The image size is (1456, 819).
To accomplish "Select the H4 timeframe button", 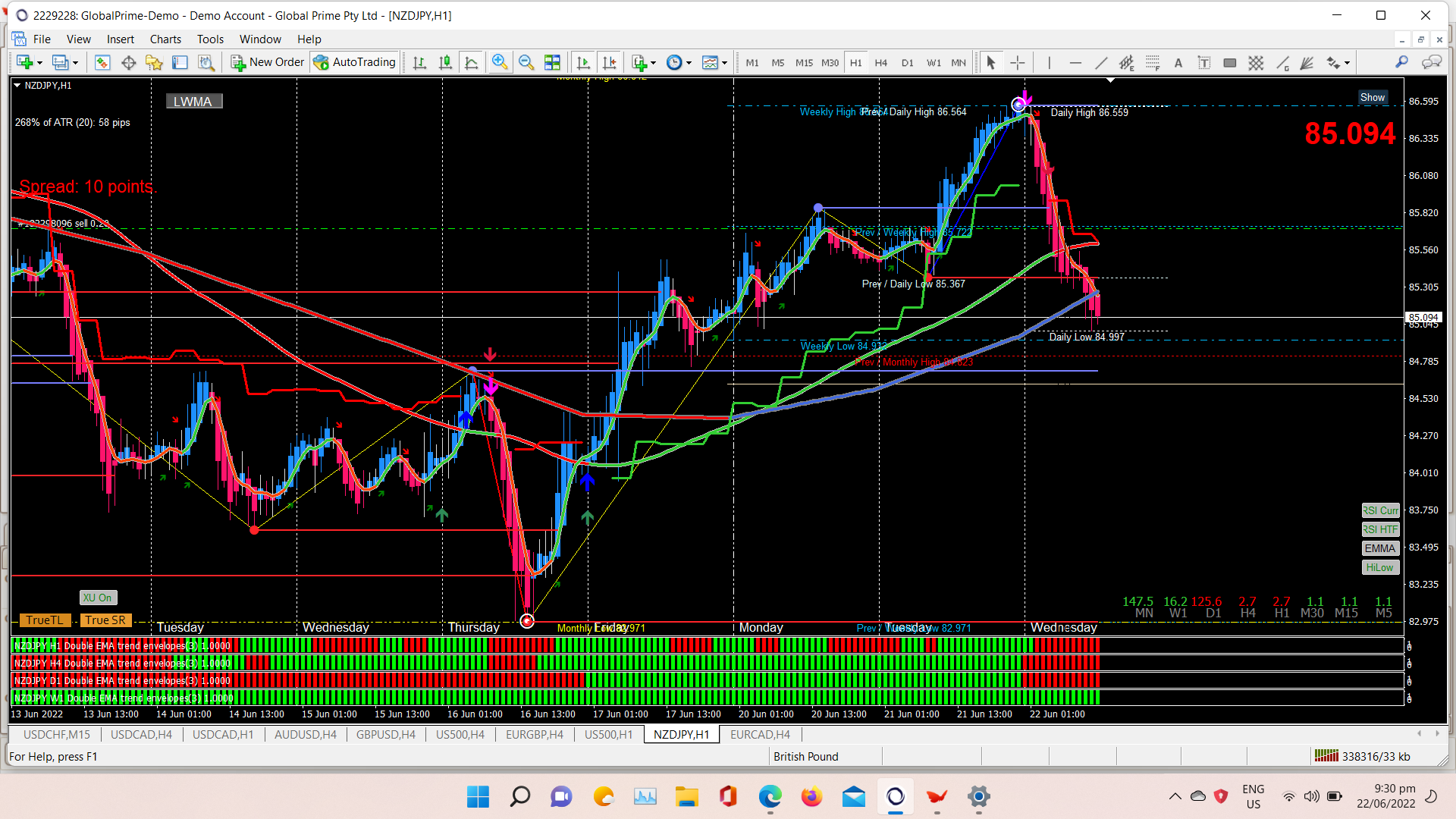I will 880,63.
